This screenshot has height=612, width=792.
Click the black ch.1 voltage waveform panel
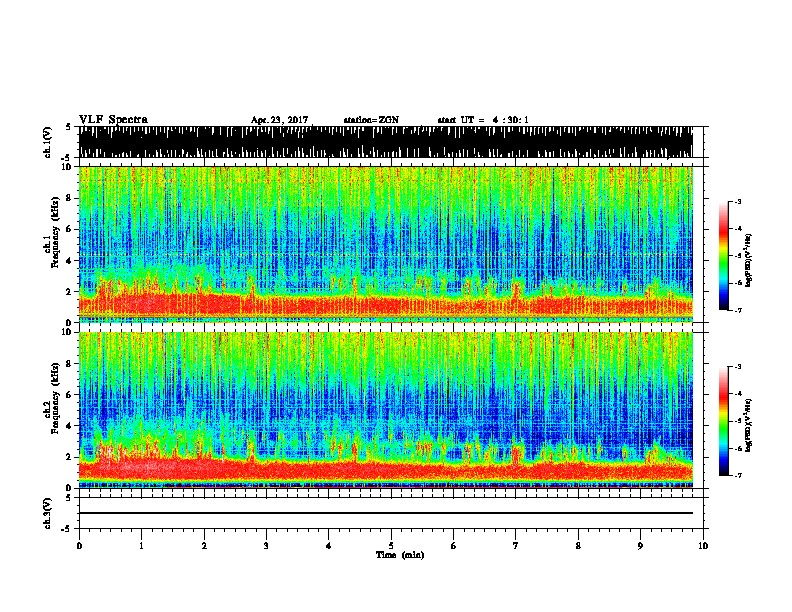[x=386, y=142]
